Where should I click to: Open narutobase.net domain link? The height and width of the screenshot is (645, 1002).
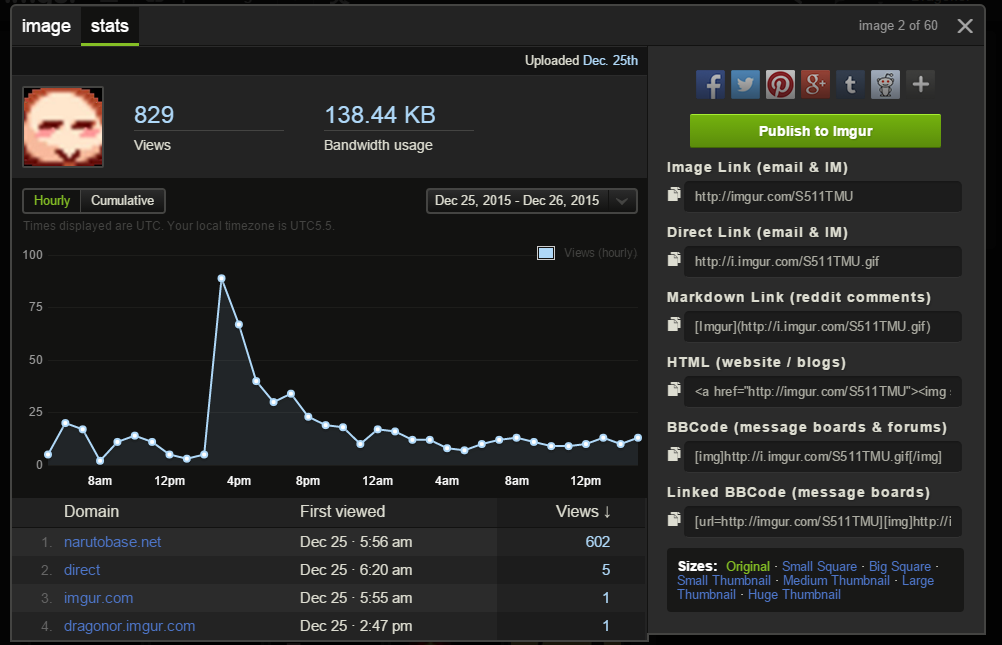(x=112, y=542)
